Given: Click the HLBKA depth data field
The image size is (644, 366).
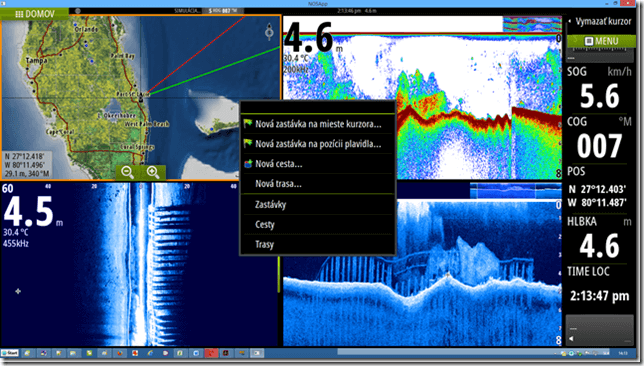Looking at the screenshot, I should click(x=599, y=239).
